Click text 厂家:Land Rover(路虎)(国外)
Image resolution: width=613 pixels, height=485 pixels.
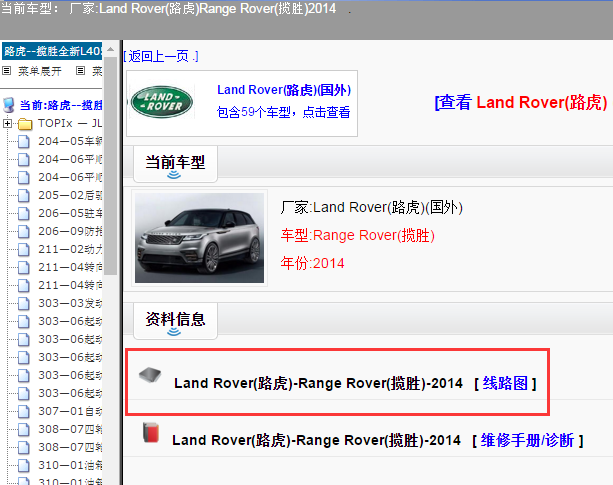[x=371, y=208]
